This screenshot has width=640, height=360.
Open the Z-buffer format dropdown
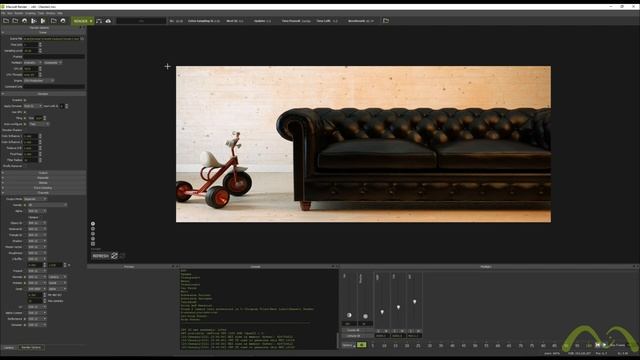[x=37, y=259]
